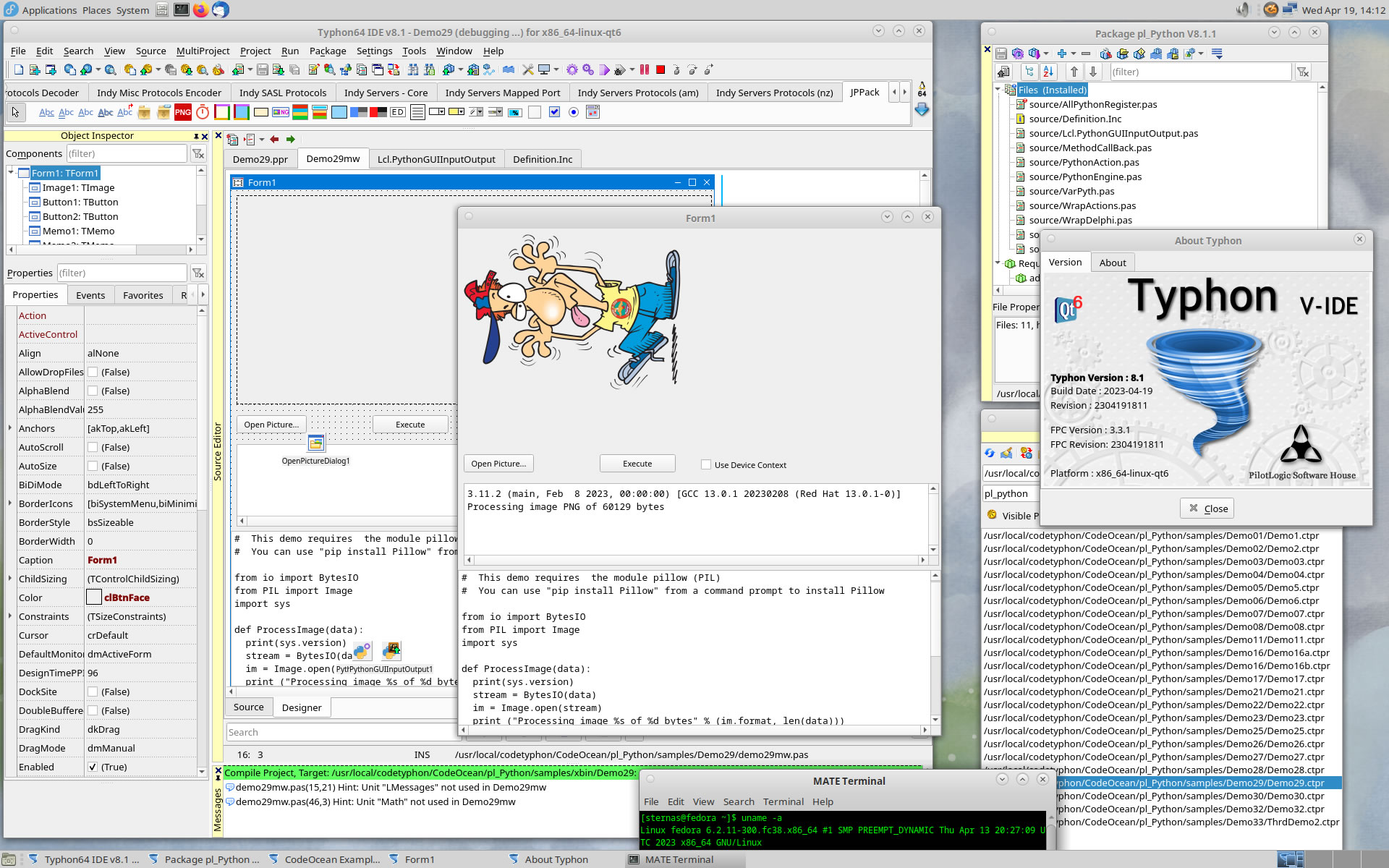This screenshot has width=1389, height=868.
Task: Click the minus Remove icon in Package window
Action: pyautogui.click(x=1086, y=54)
